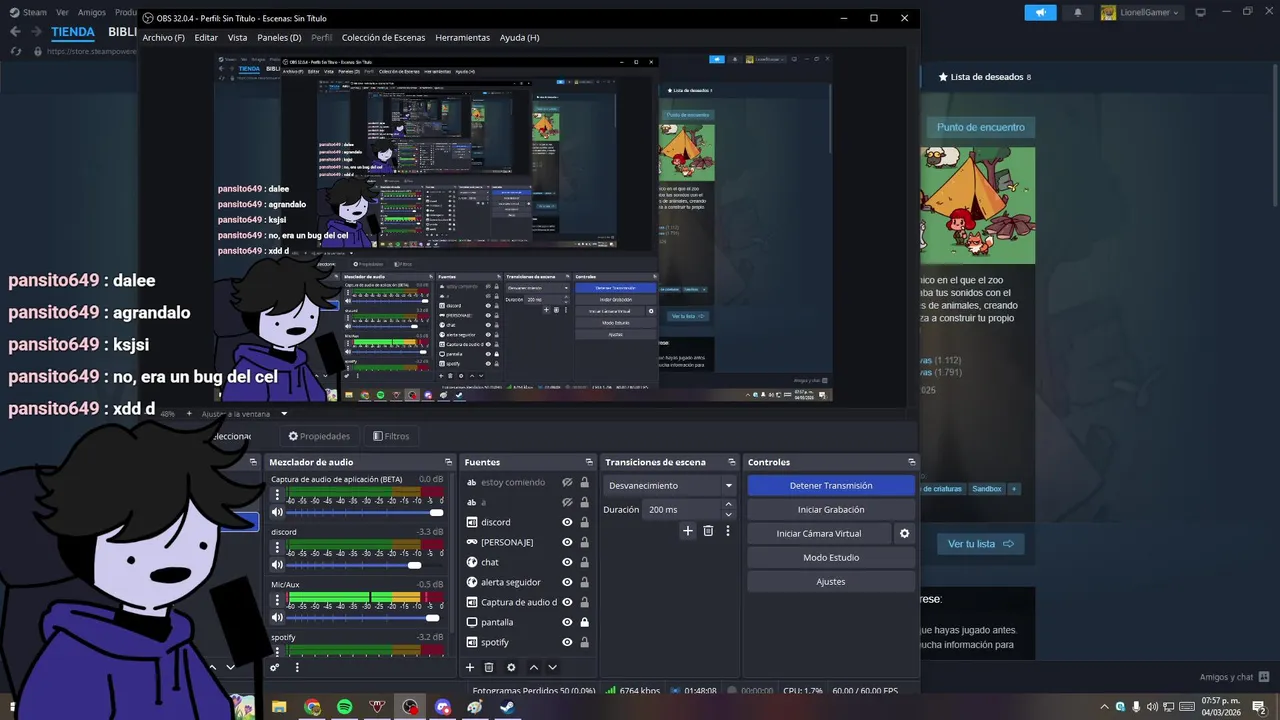This screenshot has height=720, width=1280.
Task: Show the 'estoy comiendo' source
Action: (x=567, y=482)
